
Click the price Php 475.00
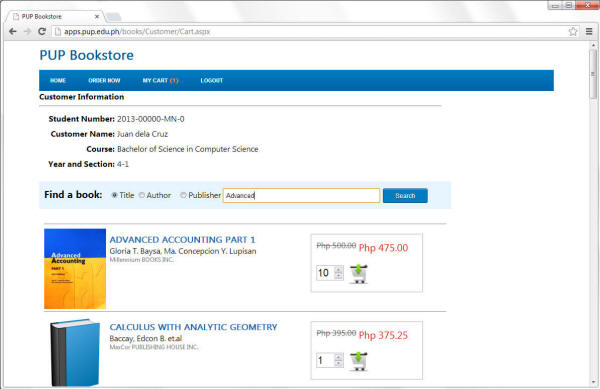tap(383, 248)
